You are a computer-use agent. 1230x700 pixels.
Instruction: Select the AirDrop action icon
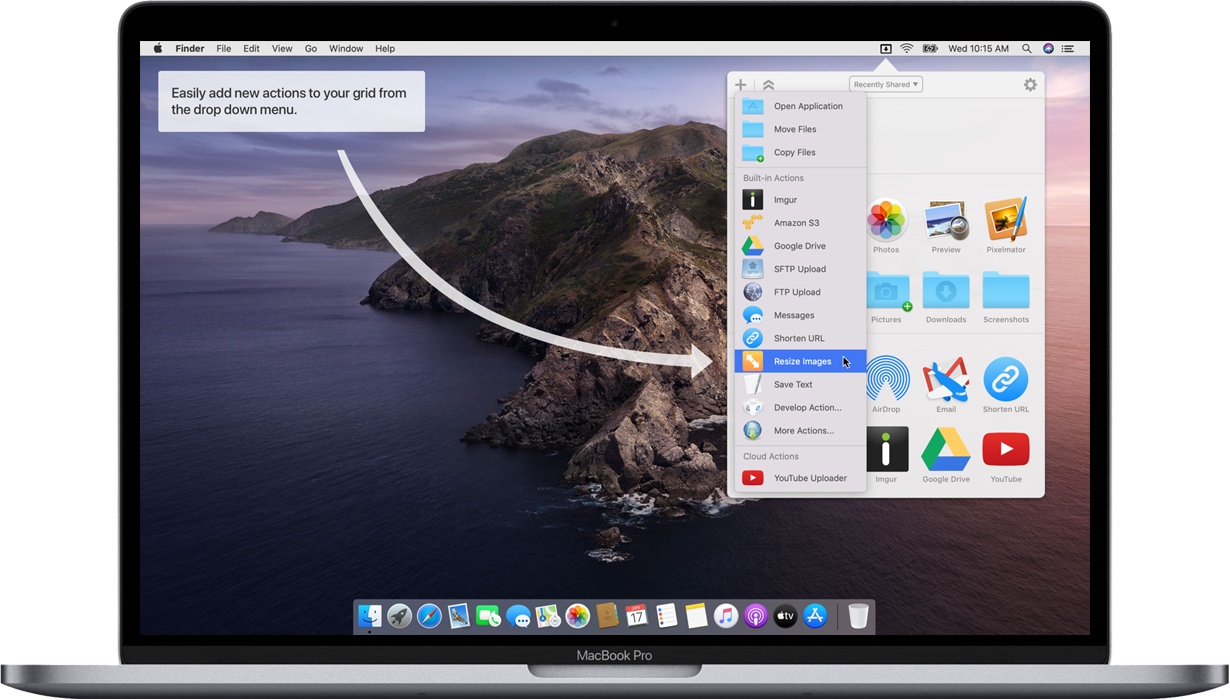[887, 382]
